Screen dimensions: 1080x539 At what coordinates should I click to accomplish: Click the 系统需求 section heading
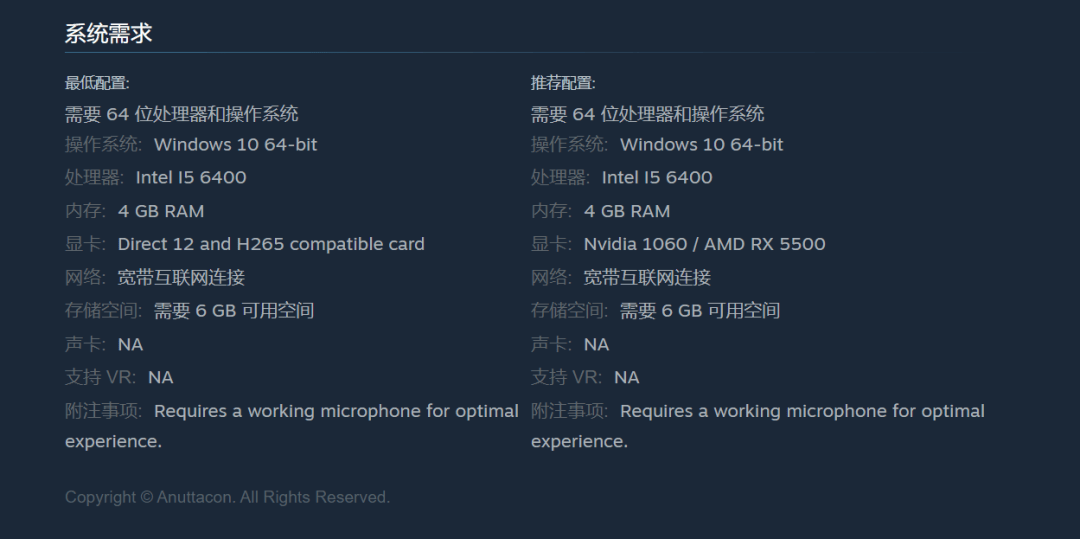tap(108, 33)
